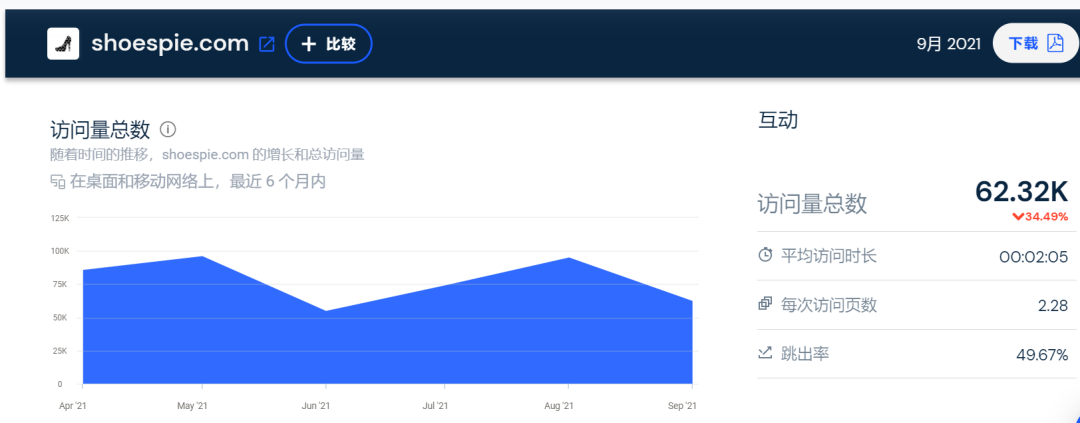
Task: Click the 49.67% bounce rate value
Action: tap(1043, 355)
